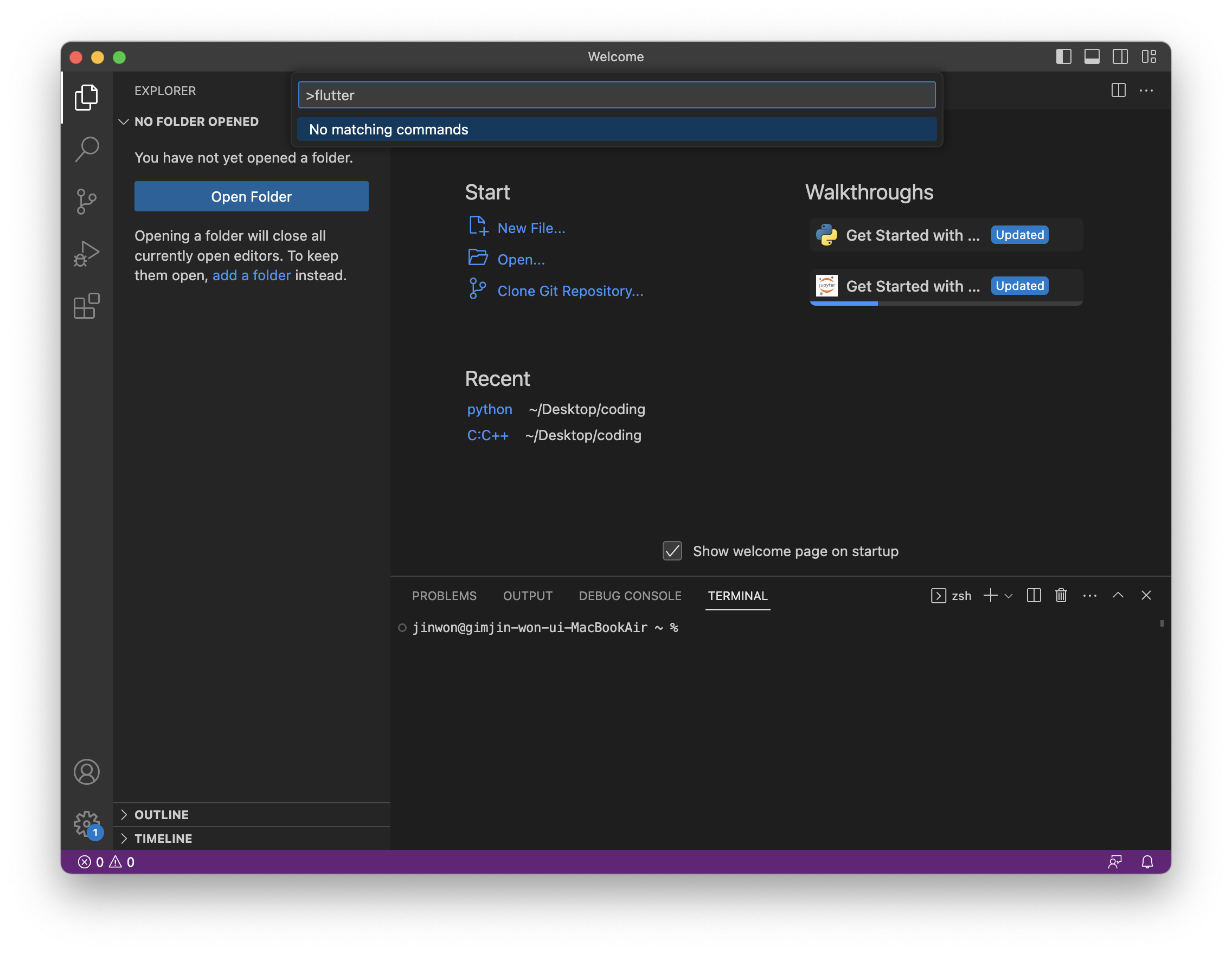Click the Jupyter walkthrough progress bar
Viewport: 1232px width, 954px height.
pyautogui.click(x=946, y=304)
